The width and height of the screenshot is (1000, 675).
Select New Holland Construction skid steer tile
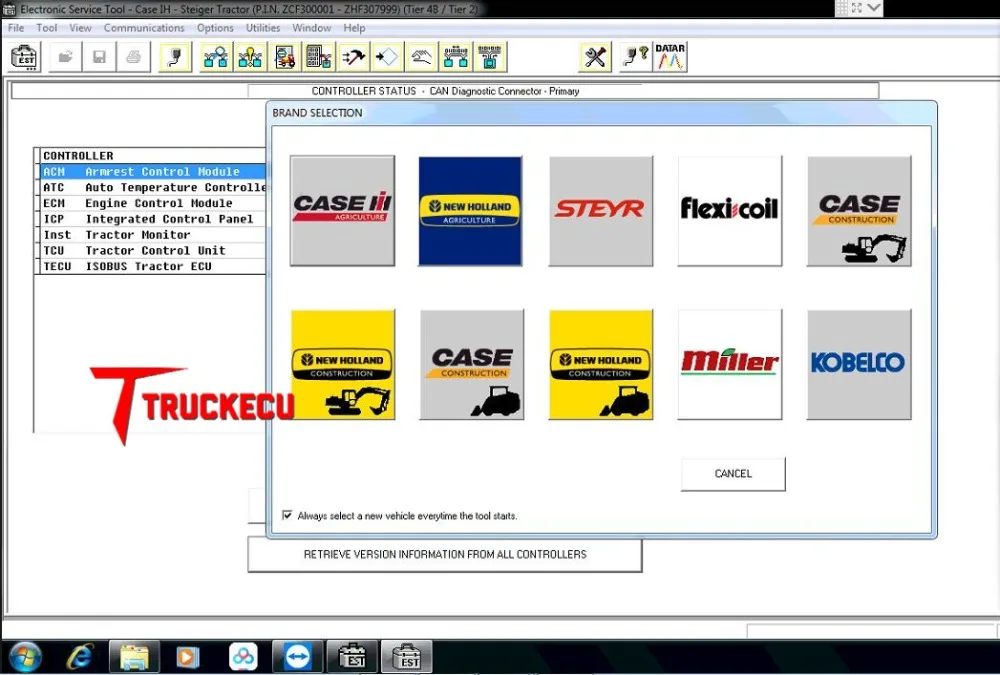[x=601, y=364]
